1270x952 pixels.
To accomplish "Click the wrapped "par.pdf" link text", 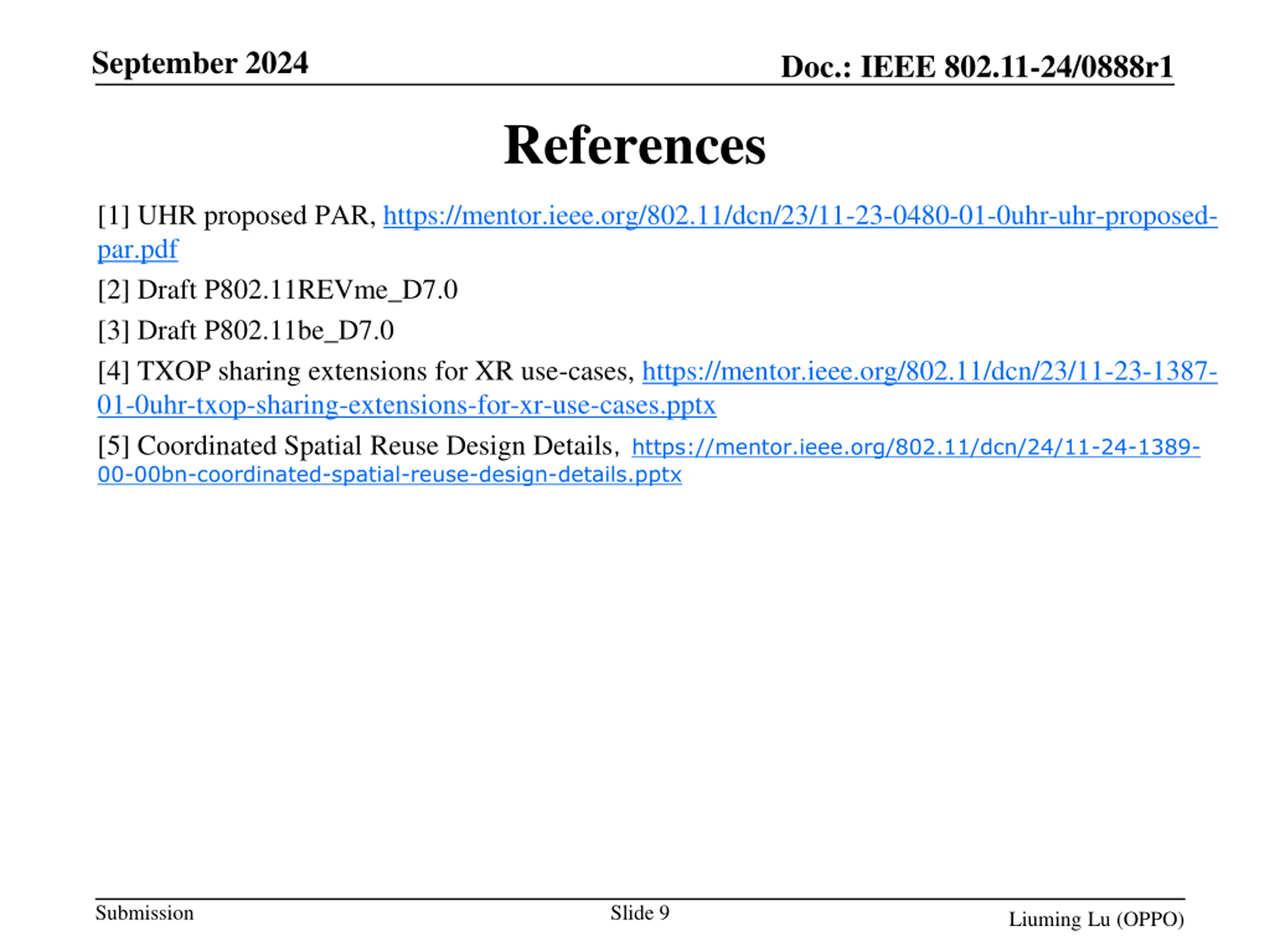I will (138, 249).
